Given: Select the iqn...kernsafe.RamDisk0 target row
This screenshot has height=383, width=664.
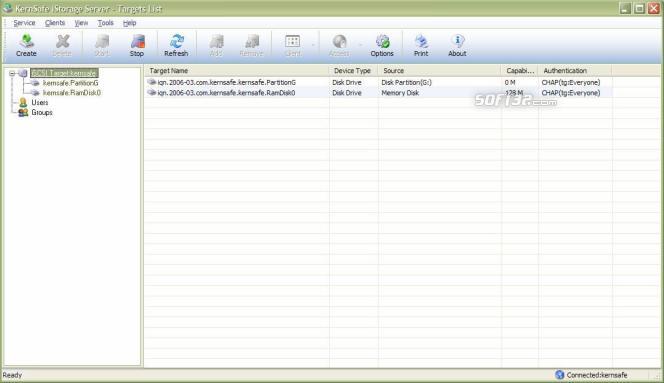Looking at the screenshot, I should pos(379,93).
